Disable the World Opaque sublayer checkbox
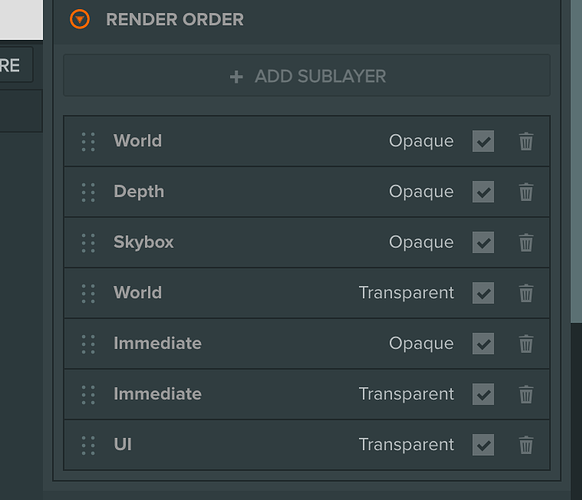The width and height of the screenshot is (582, 500). [483, 141]
